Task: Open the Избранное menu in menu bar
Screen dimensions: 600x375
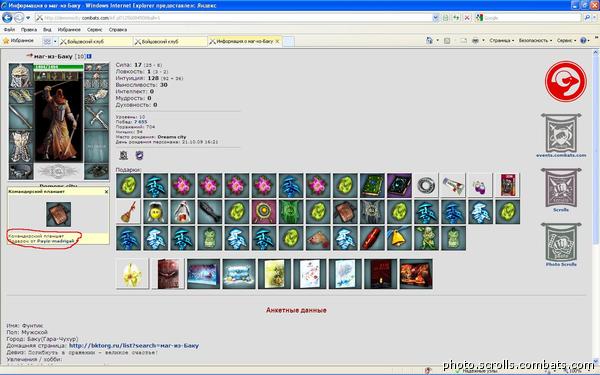Action: 69,29
